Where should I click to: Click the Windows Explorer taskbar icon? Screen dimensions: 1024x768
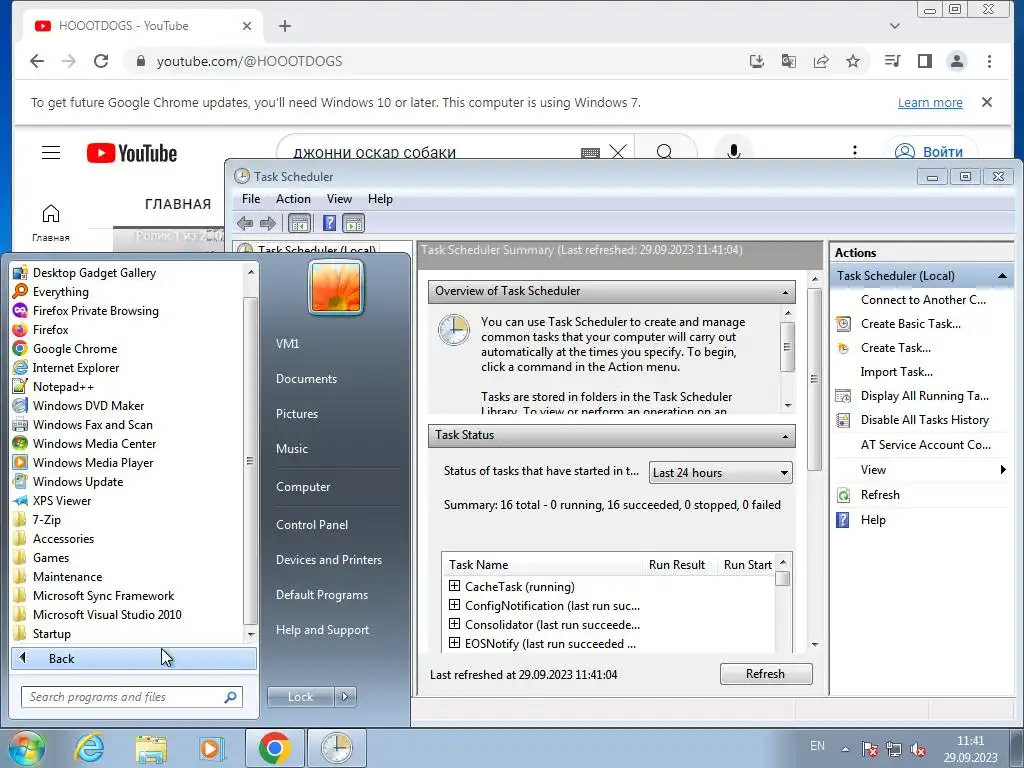coord(151,748)
